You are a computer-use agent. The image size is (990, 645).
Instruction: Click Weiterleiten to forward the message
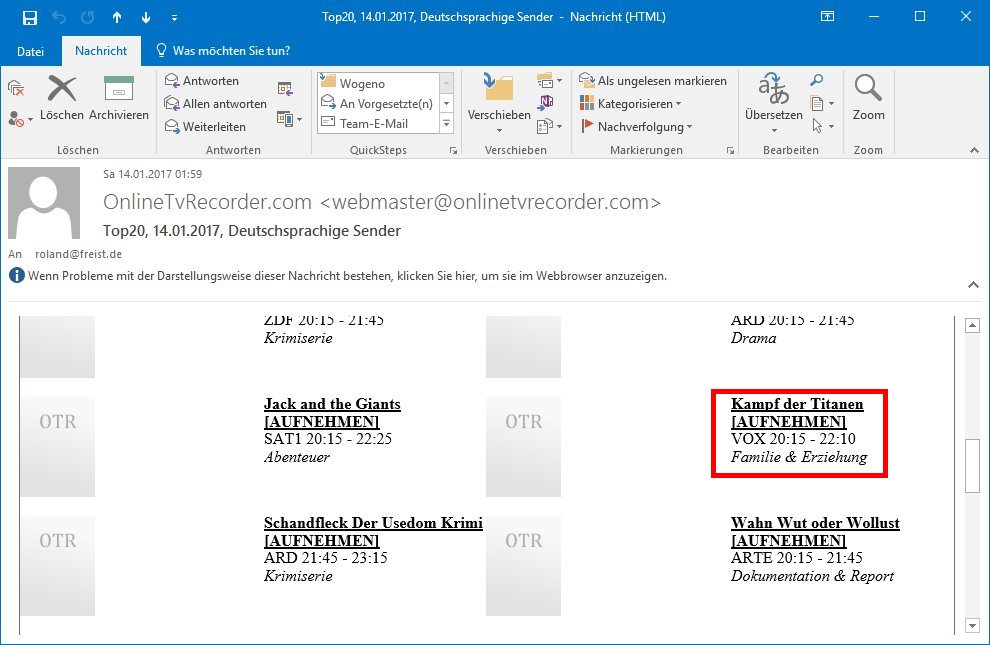206,126
